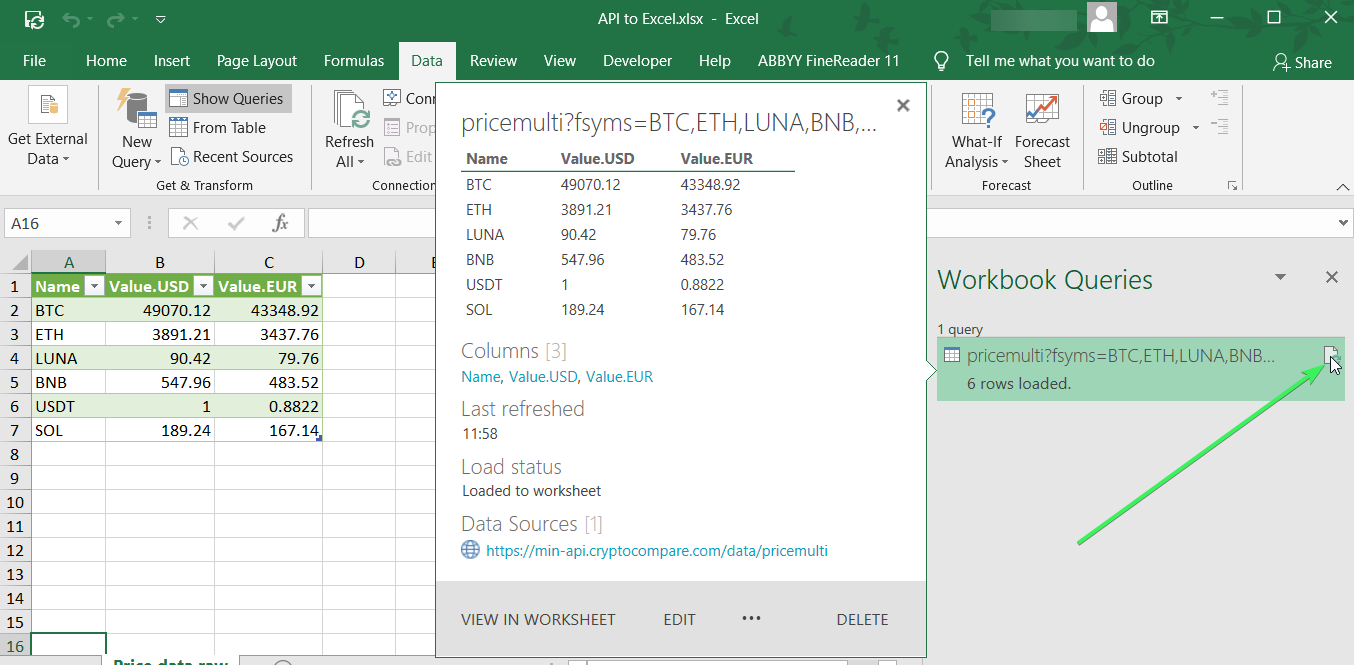Image resolution: width=1354 pixels, height=665 pixels.
Task: Select cell containing LUNA in the worksheet
Action: click(x=68, y=358)
